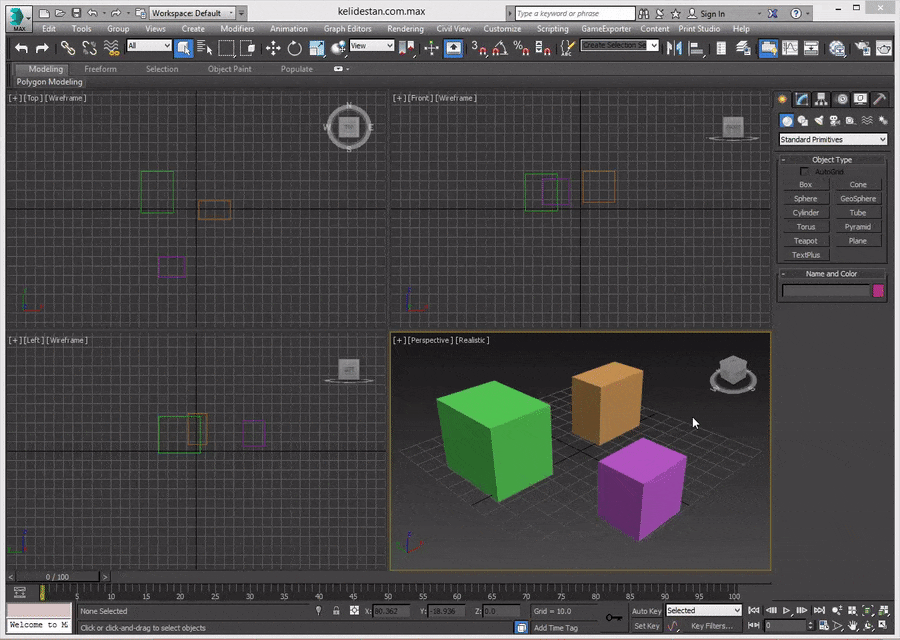Toggle the Angle Snap icon
The image size is (900, 640).
(500, 48)
